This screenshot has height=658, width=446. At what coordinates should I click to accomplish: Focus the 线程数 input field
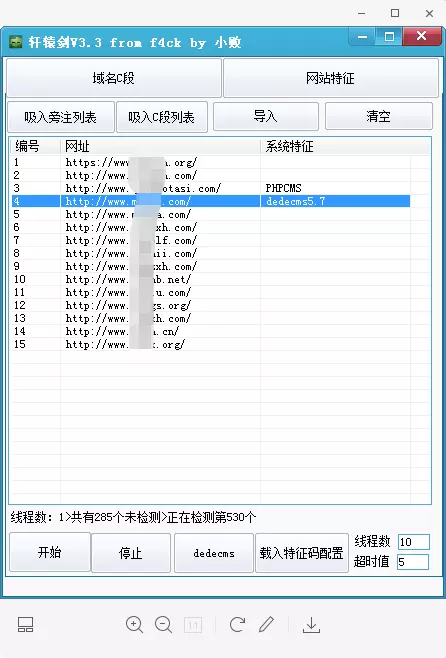(413, 542)
